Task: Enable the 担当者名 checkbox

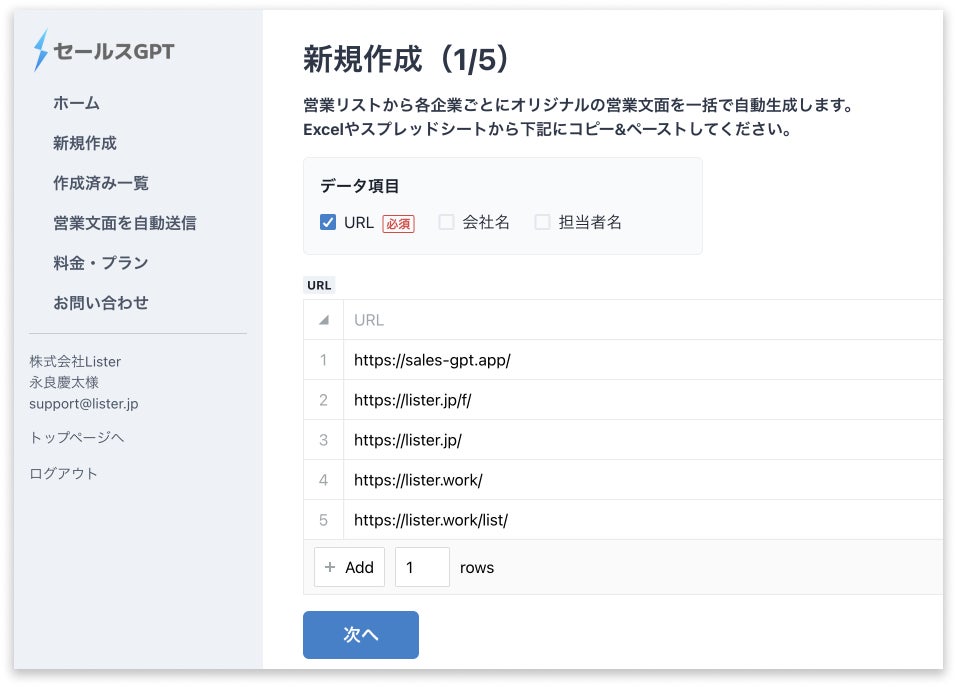Action: [x=542, y=222]
